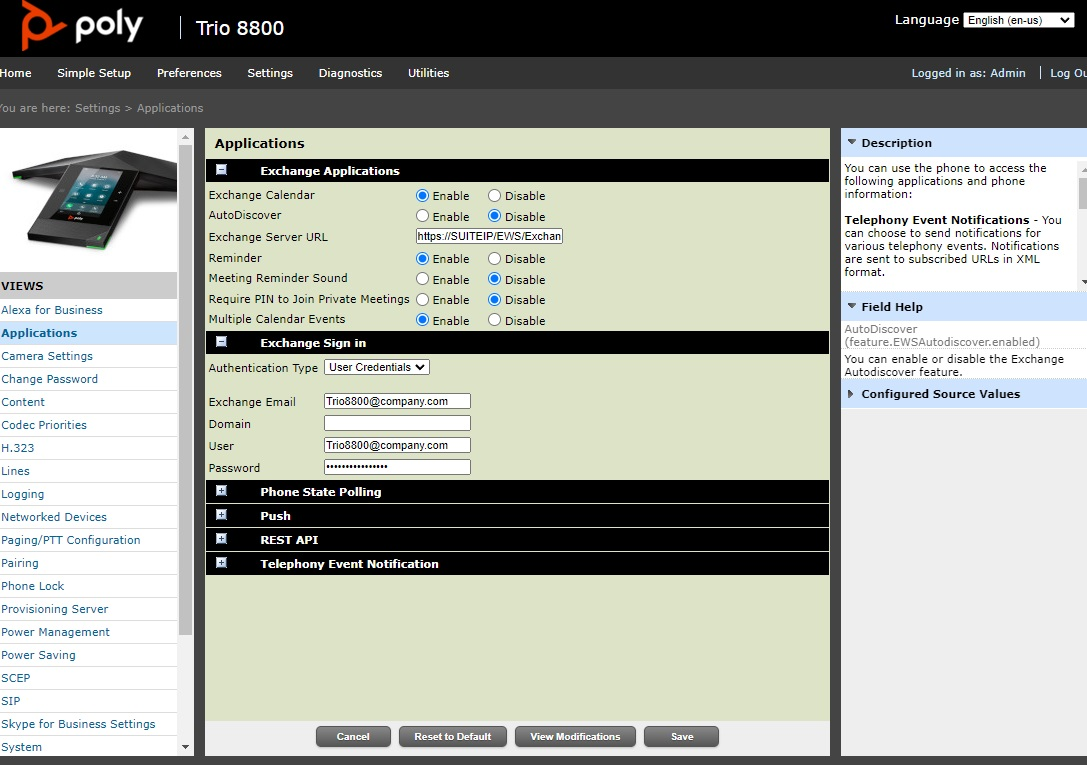
Task: Open the Authentication Type dropdown
Action: 376,367
